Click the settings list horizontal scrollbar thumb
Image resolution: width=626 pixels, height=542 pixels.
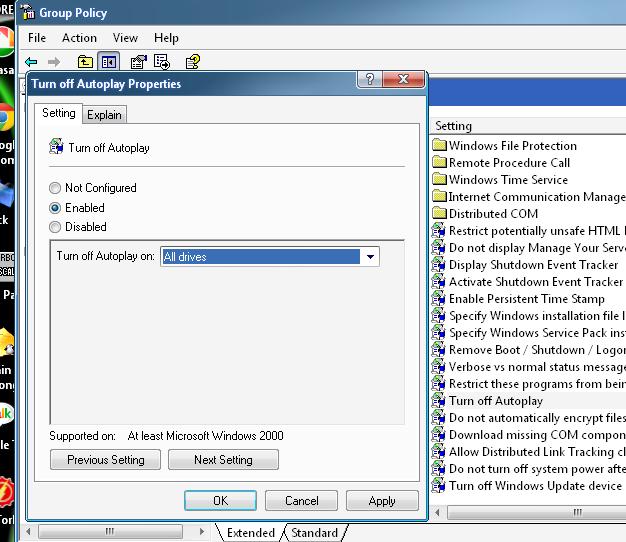coord(537,512)
